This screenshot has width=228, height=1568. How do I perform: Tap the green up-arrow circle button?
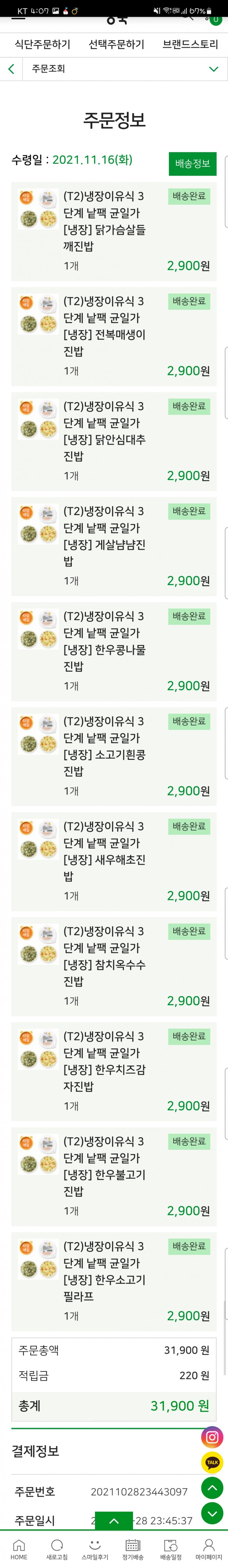click(212, 1488)
